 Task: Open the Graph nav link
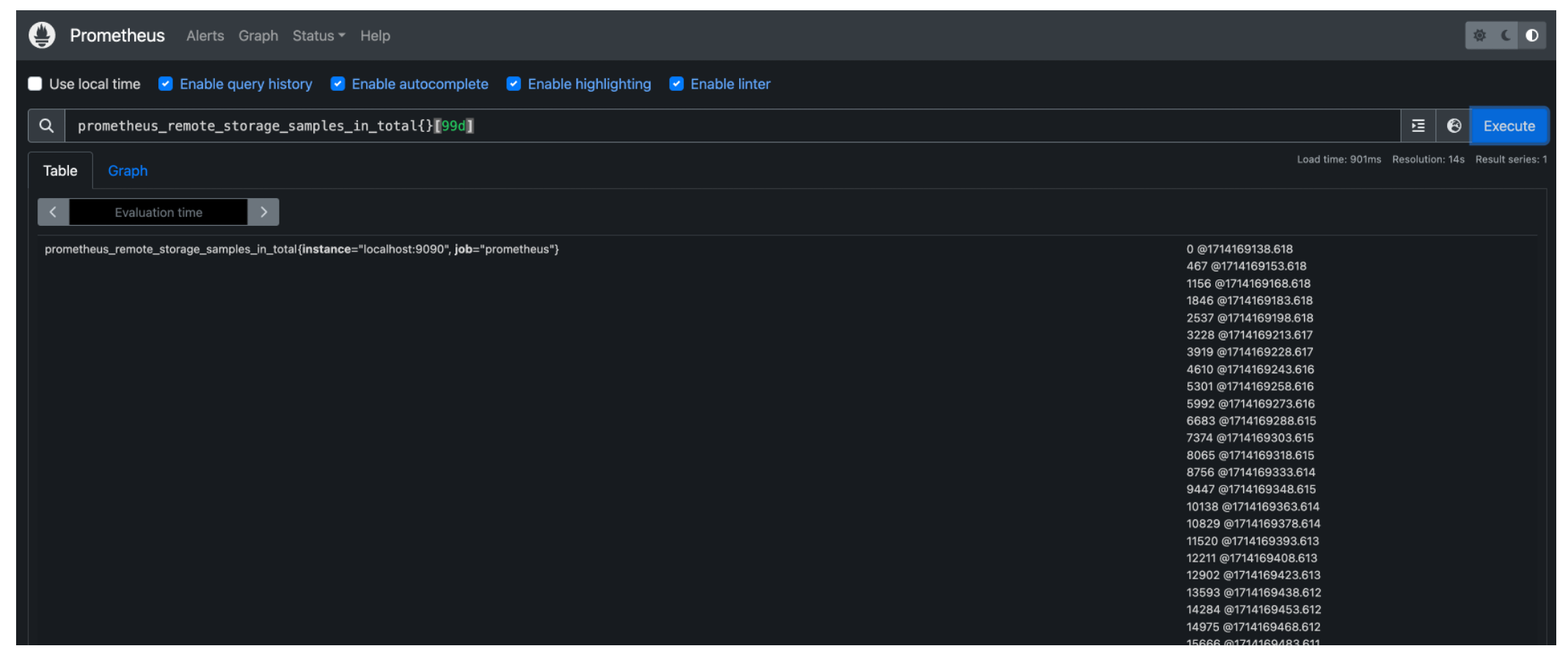pyautogui.click(x=258, y=35)
